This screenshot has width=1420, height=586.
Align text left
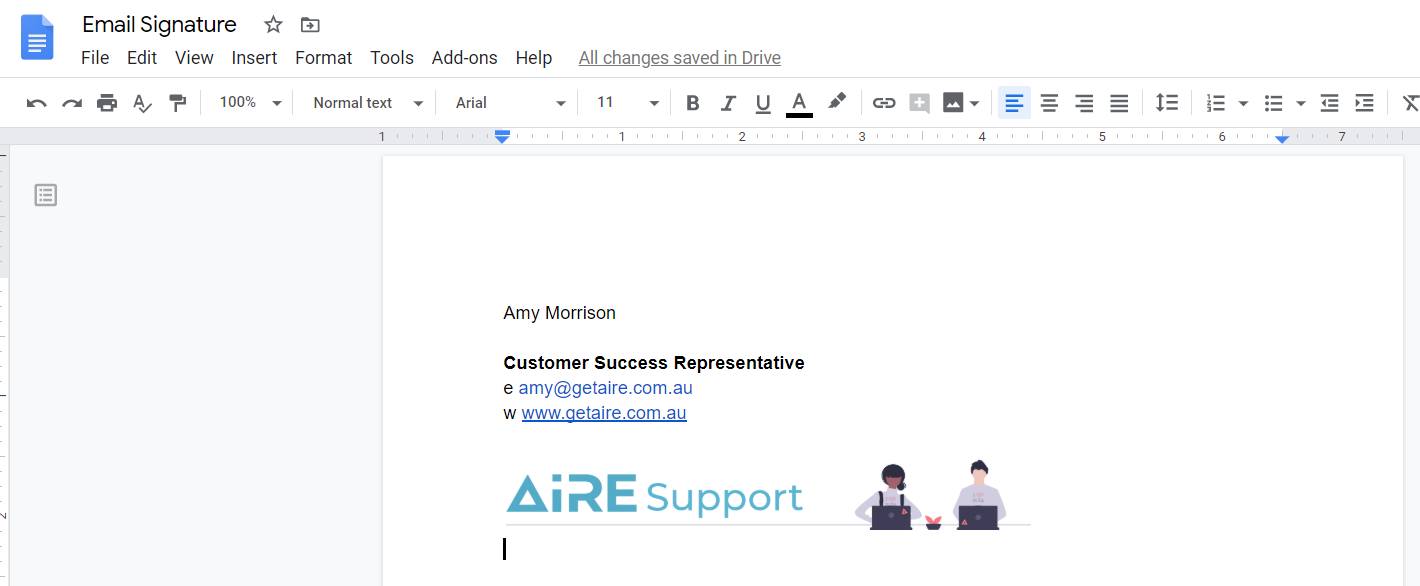click(x=1014, y=102)
